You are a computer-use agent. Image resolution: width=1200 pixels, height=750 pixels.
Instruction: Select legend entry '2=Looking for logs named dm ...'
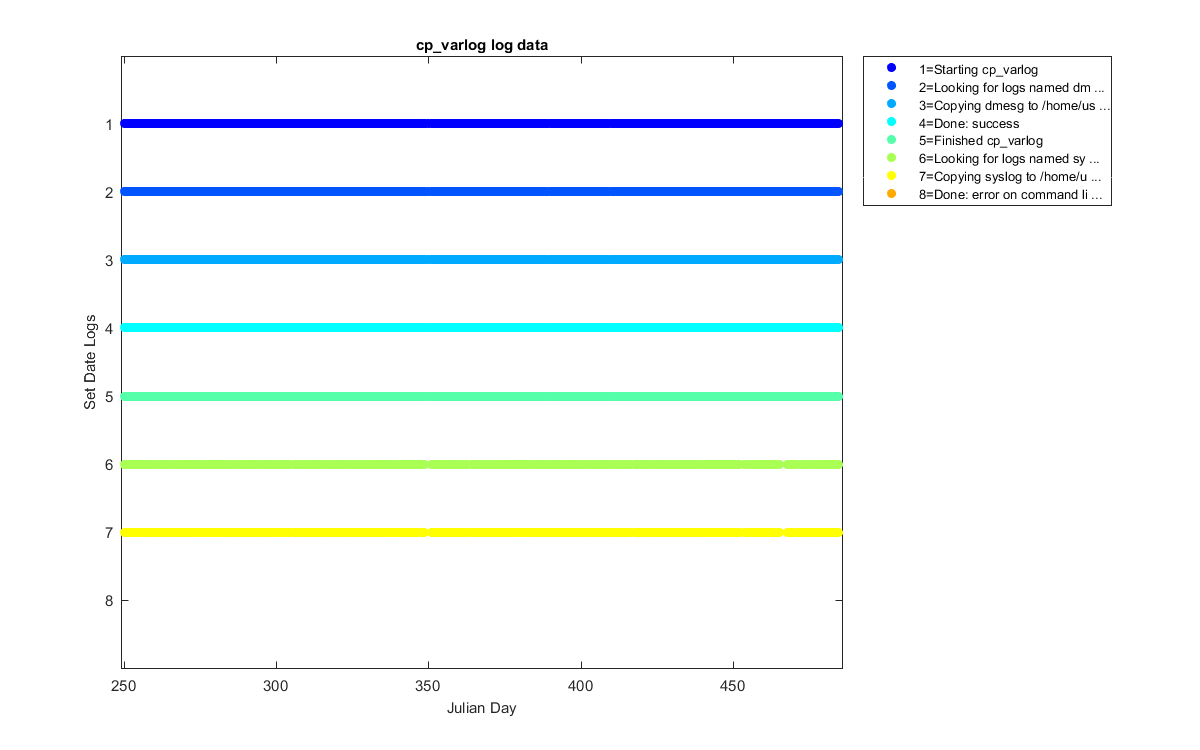pos(1011,87)
